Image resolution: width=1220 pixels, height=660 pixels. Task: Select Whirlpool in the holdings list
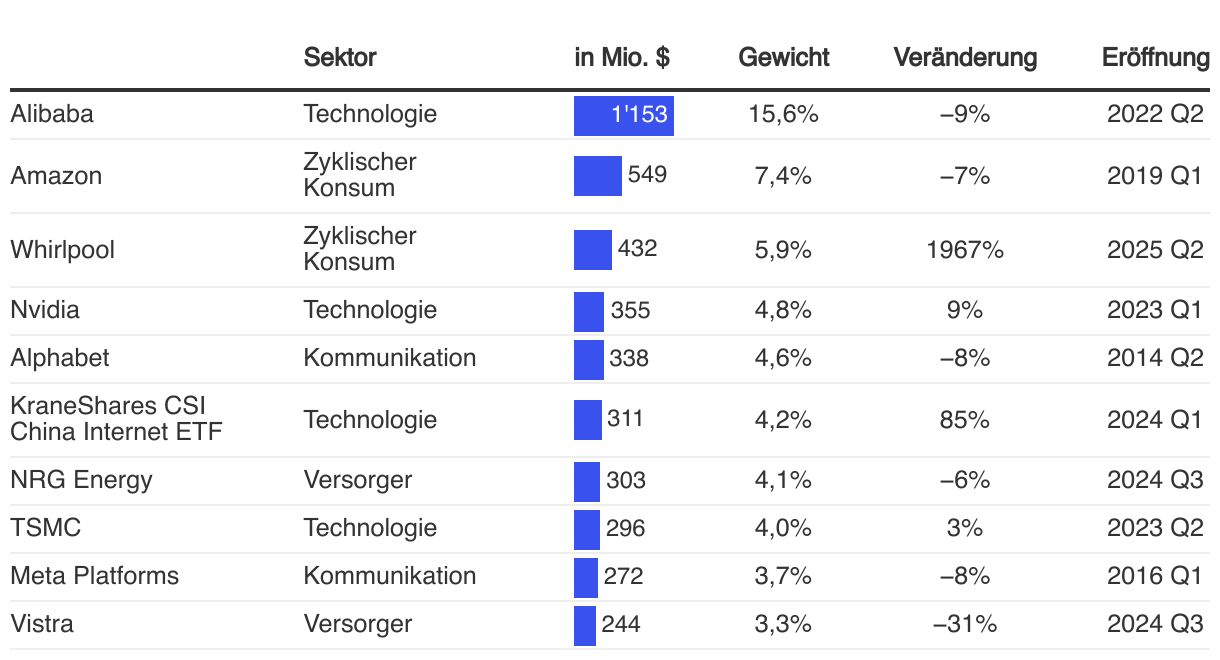pos(62,250)
